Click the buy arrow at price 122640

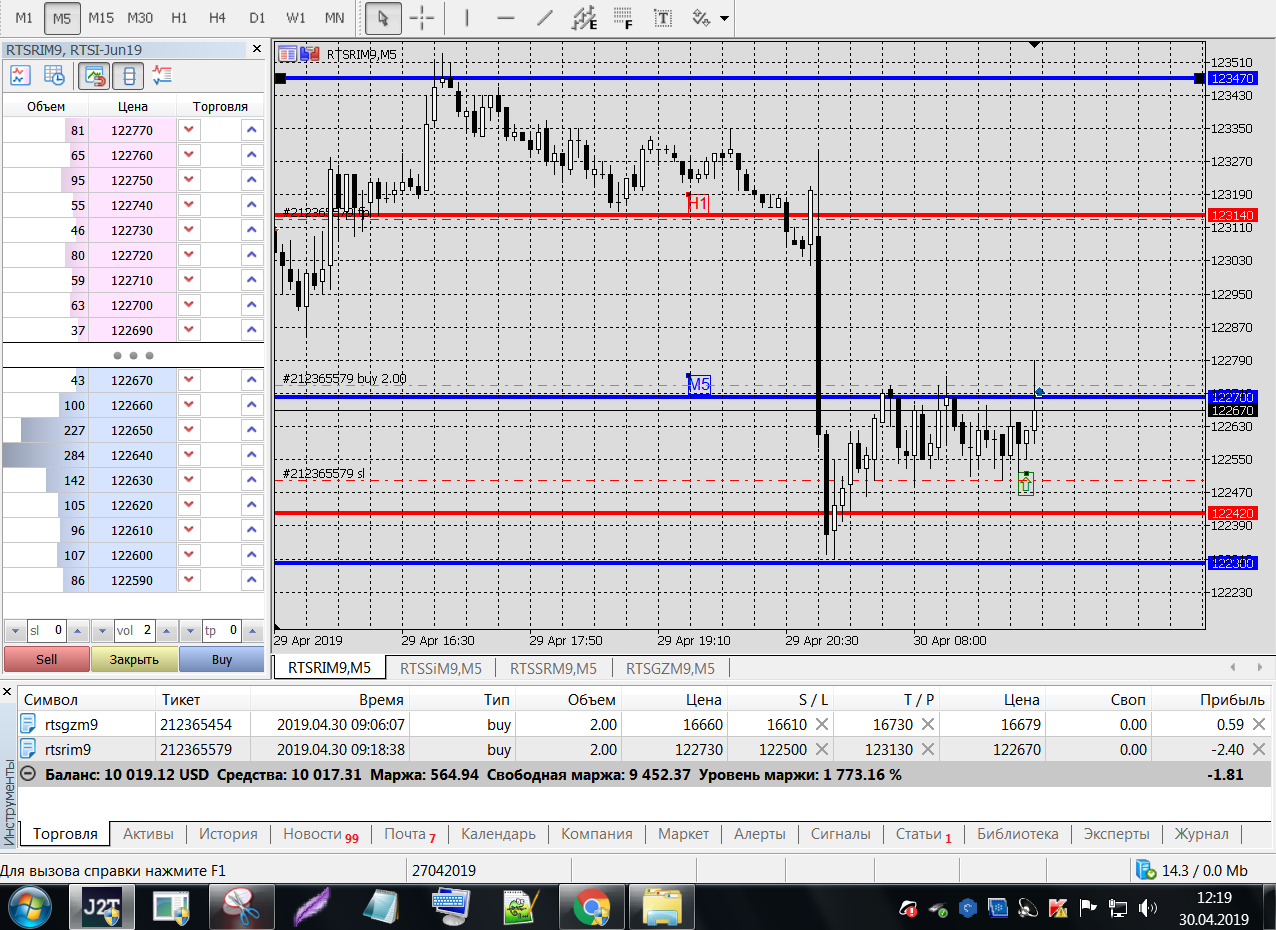pyautogui.click(x=251, y=455)
